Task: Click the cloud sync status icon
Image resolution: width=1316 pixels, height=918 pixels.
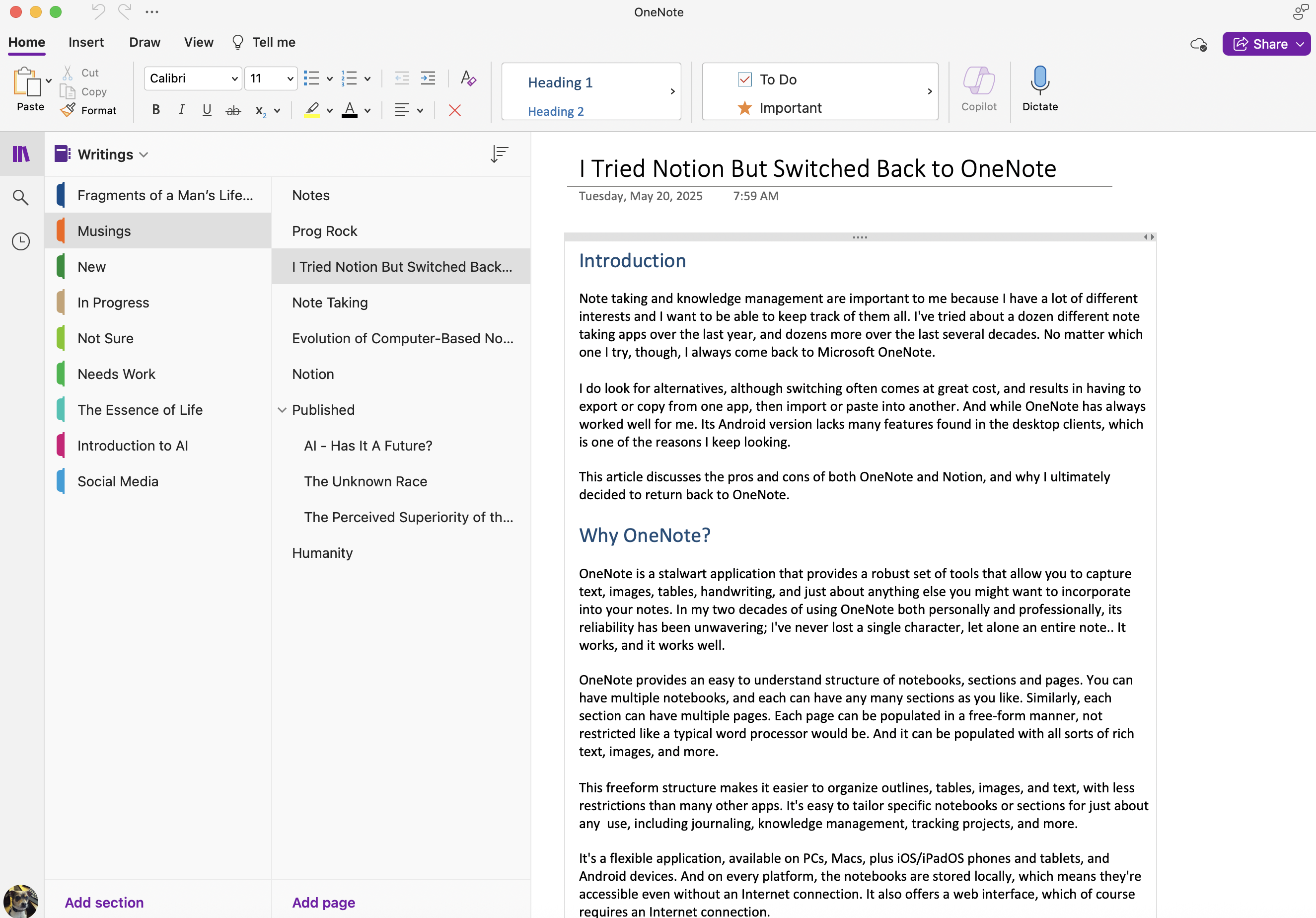Action: [x=1198, y=44]
